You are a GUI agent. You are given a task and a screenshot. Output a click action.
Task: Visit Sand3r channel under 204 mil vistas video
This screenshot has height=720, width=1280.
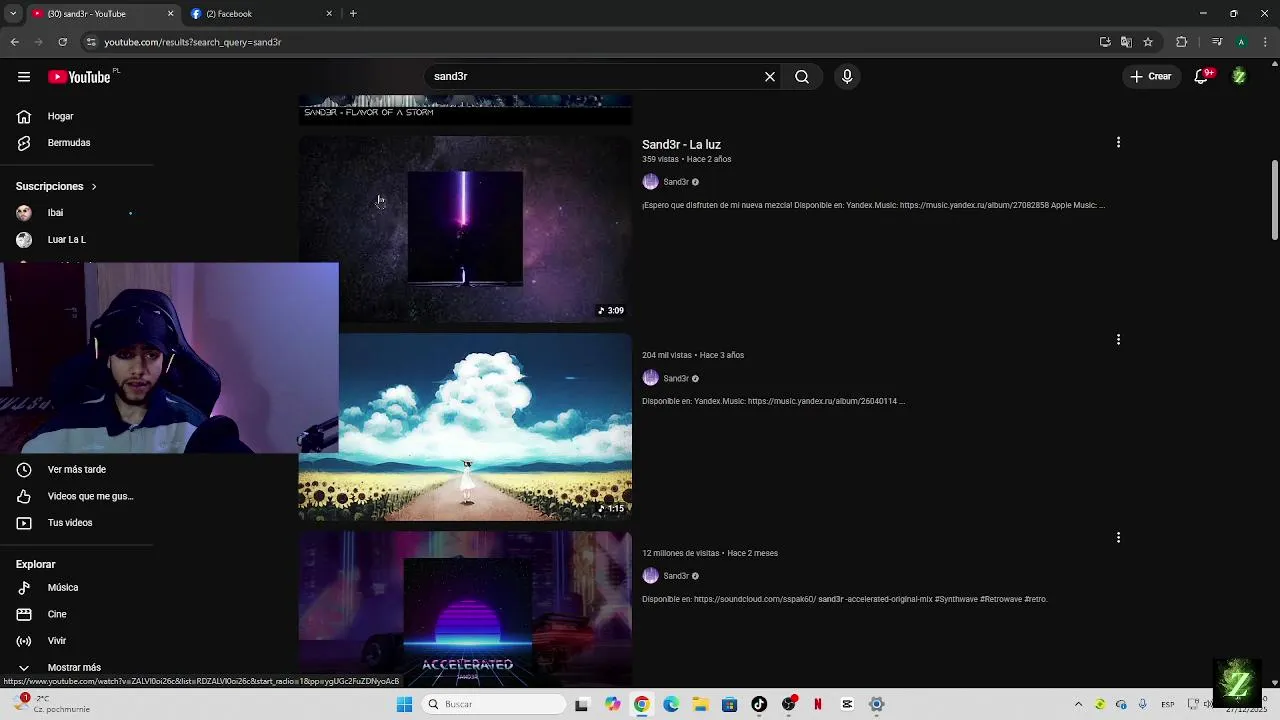pyautogui.click(x=676, y=379)
